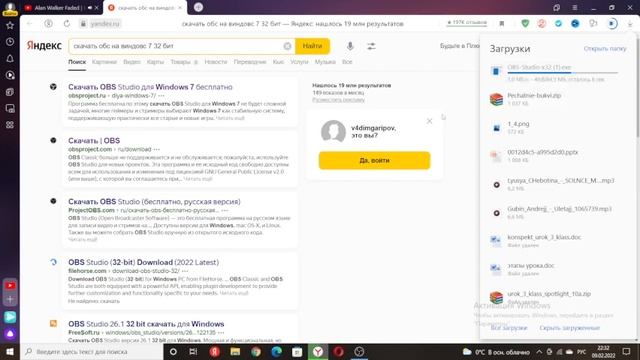Open File Explorer from the taskbar
This screenshot has height=360, width=640.
[x=235, y=351]
